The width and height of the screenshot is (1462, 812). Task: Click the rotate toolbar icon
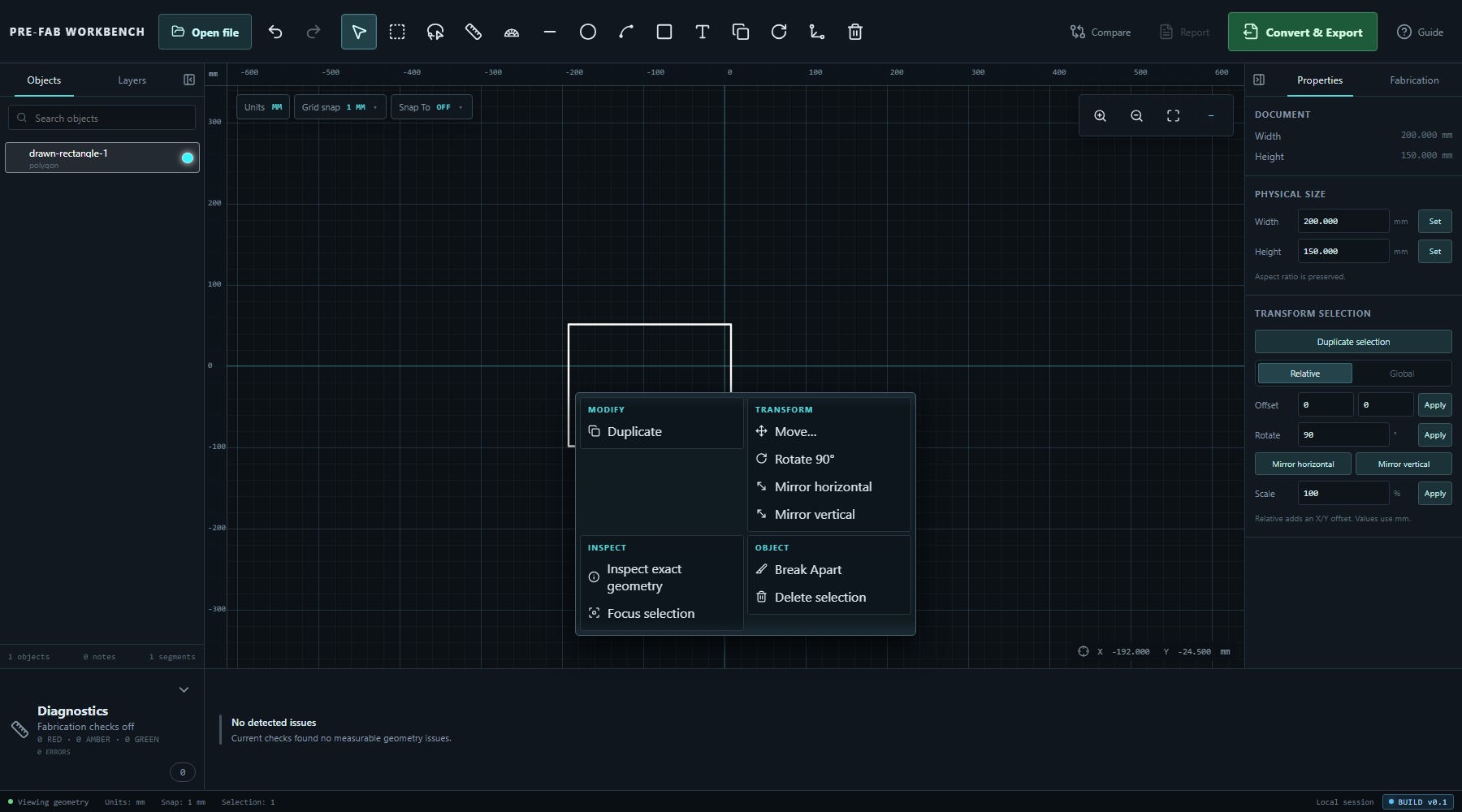point(779,32)
